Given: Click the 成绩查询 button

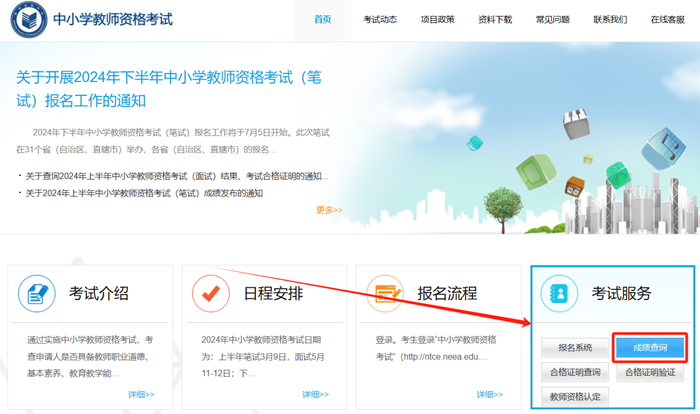Looking at the screenshot, I should pyautogui.click(x=650, y=348).
